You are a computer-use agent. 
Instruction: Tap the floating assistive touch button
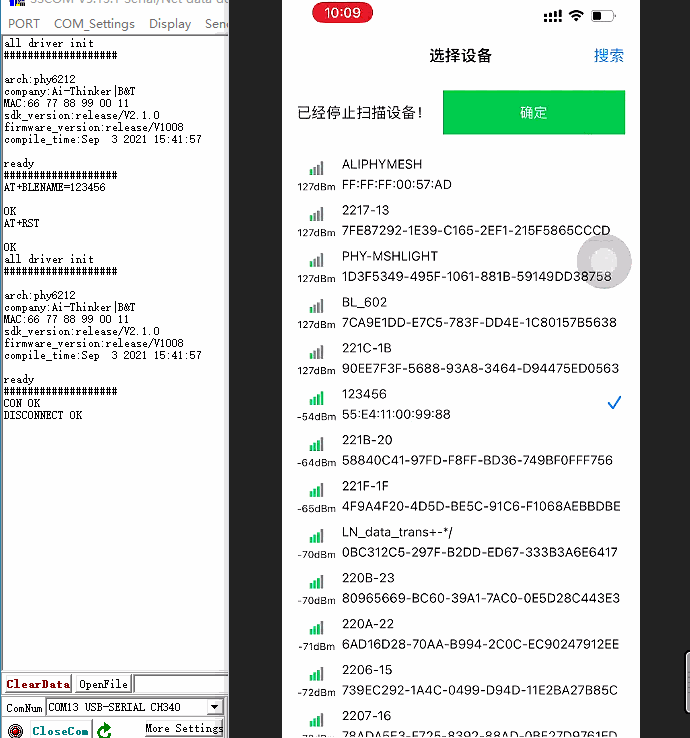tap(604, 261)
